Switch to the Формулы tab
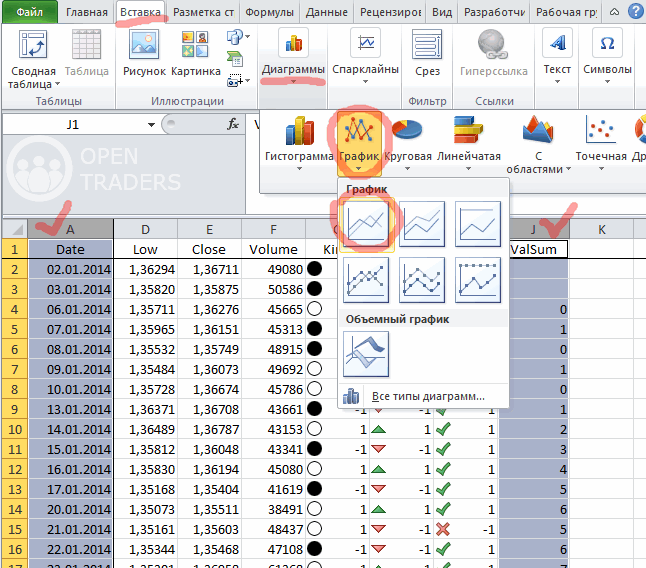 [269, 12]
